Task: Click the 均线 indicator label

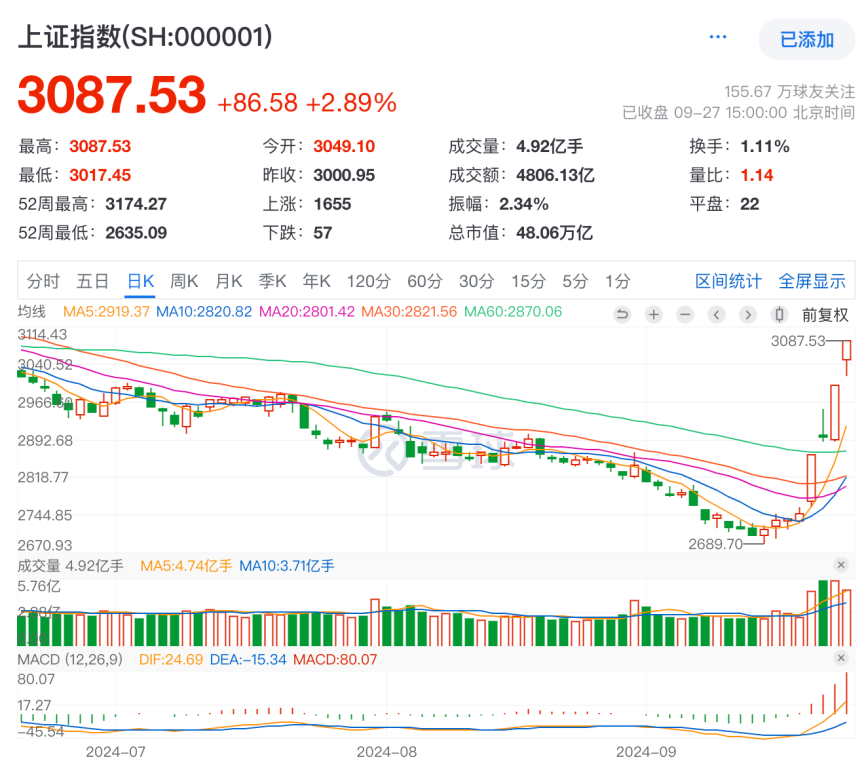Action: tap(31, 312)
